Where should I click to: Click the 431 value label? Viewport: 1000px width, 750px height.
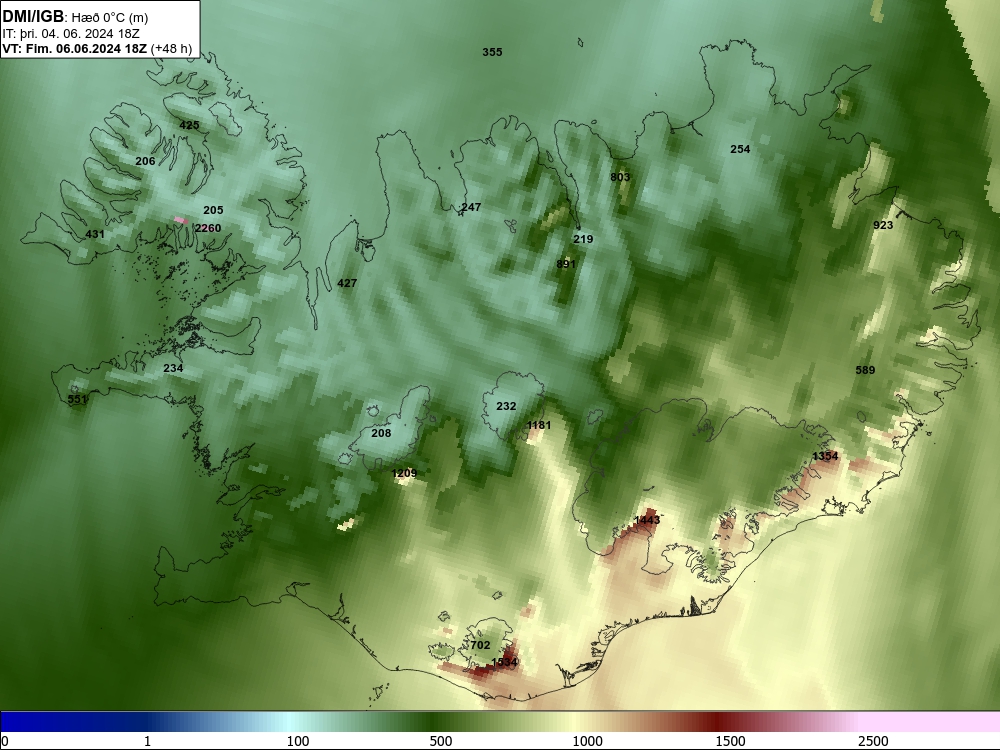point(95,234)
